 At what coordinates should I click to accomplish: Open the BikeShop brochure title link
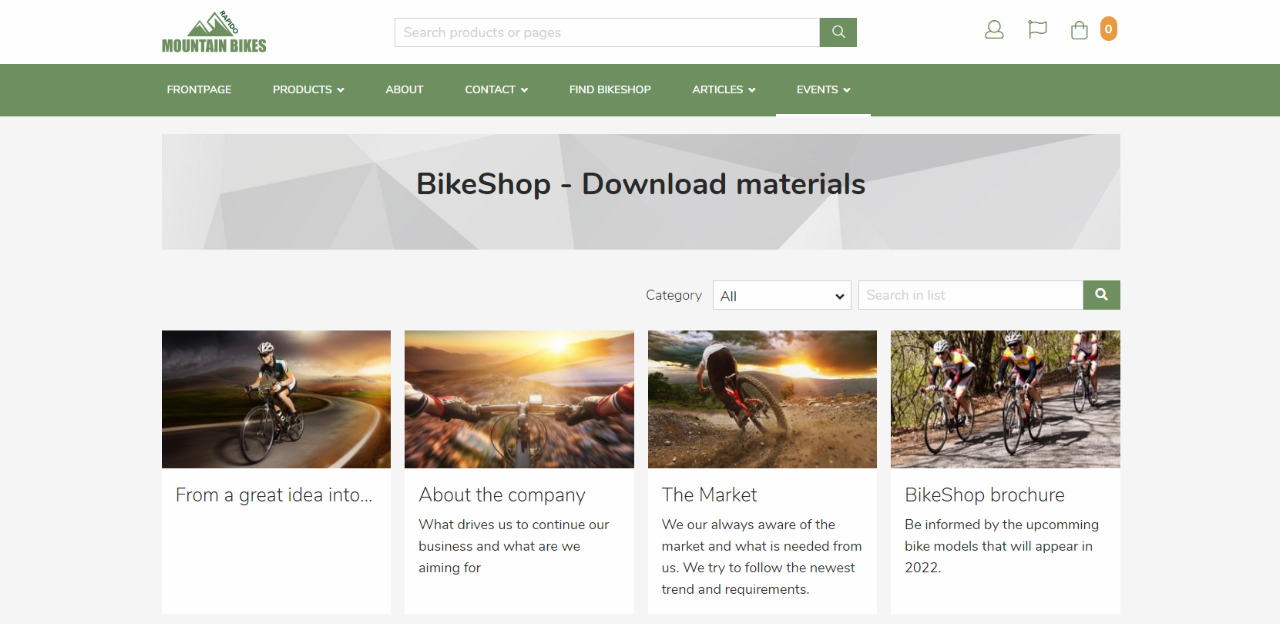point(984,495)
